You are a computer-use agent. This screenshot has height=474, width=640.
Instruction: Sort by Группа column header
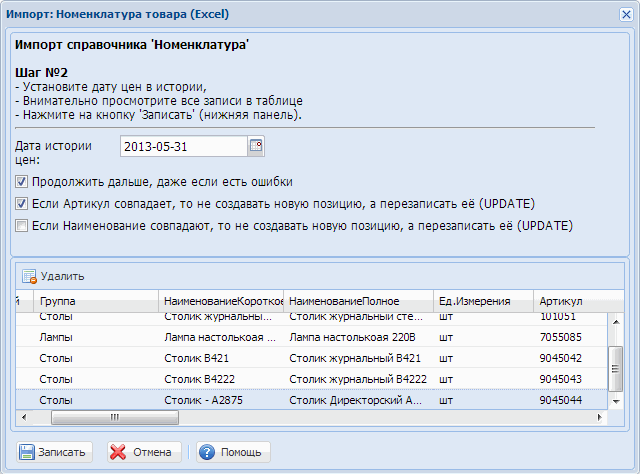click(x=96, y=301)
